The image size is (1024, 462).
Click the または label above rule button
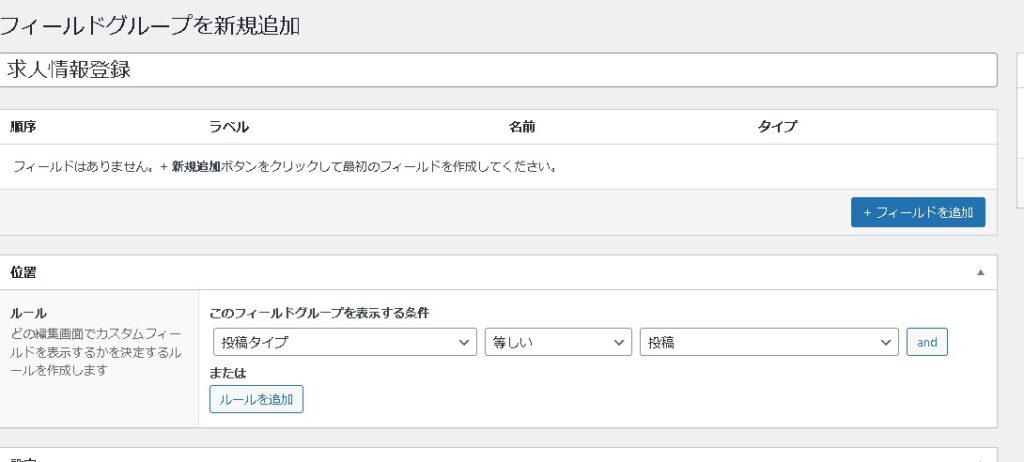[227, 373]
